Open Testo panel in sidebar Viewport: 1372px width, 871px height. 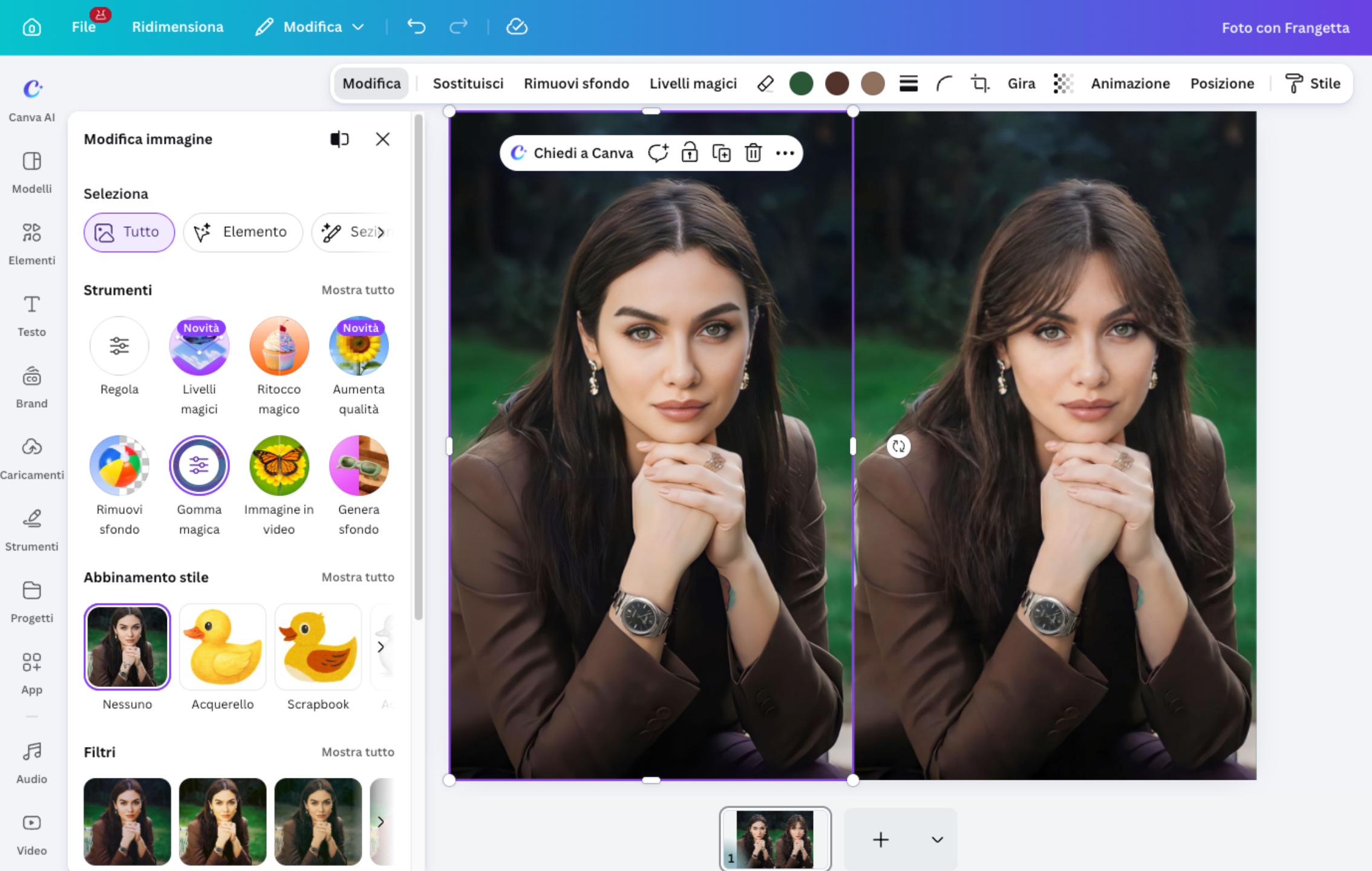(x=31, y=315)
